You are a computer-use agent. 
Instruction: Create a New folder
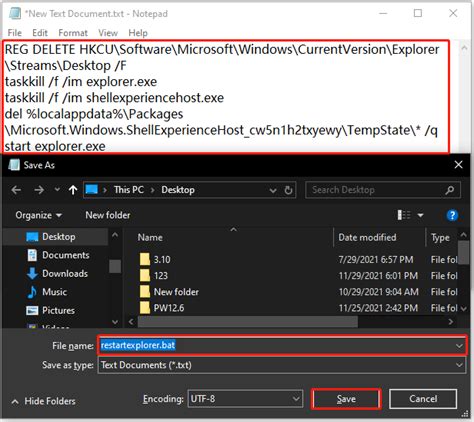[108, 215]
